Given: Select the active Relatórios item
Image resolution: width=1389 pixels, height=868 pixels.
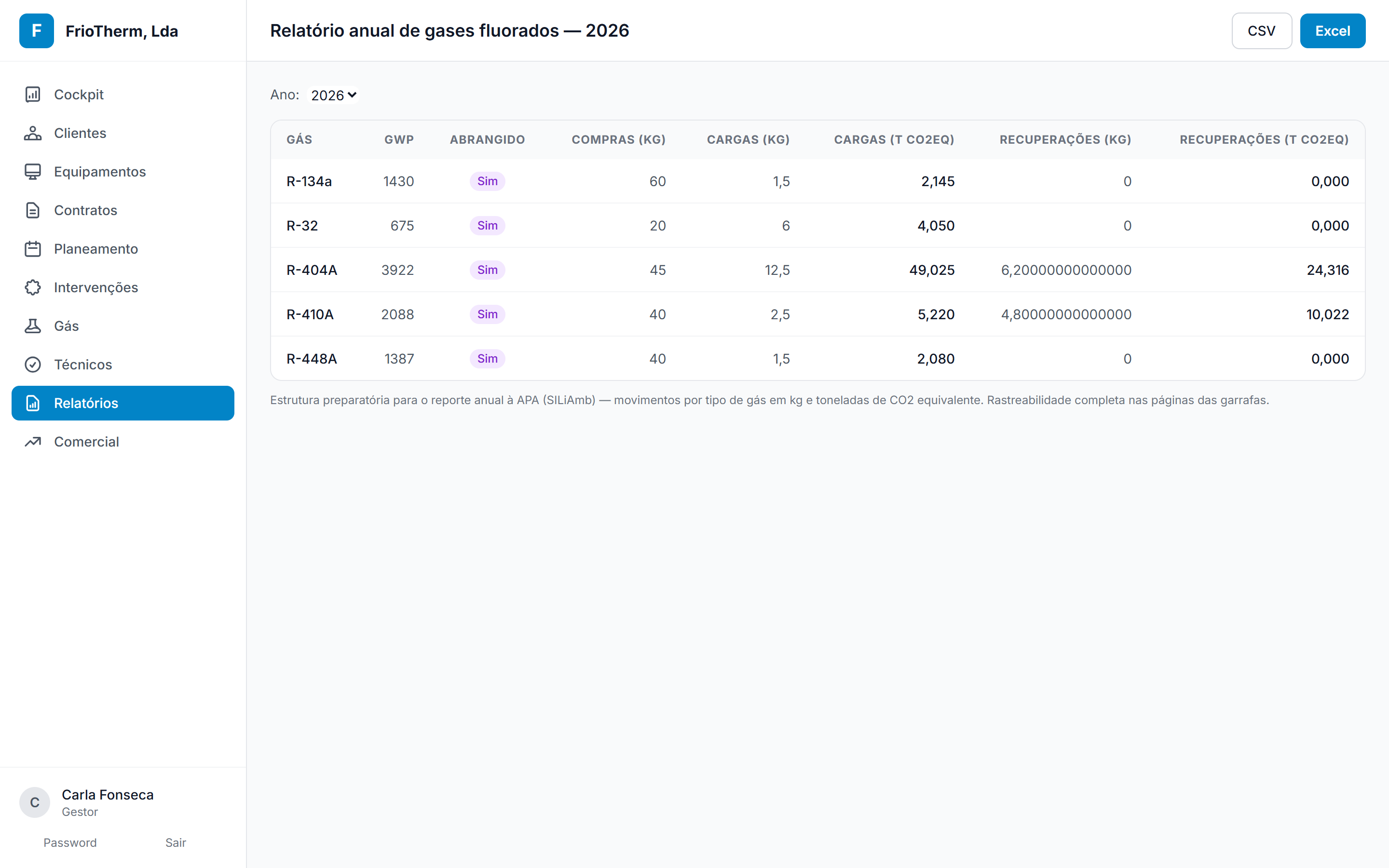Looking at the screenshot, I should [123, 403].
